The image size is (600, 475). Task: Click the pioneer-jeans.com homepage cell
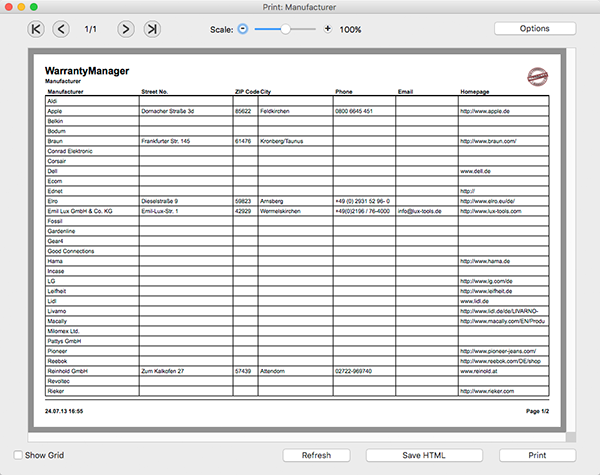click(x=504, y=351)
